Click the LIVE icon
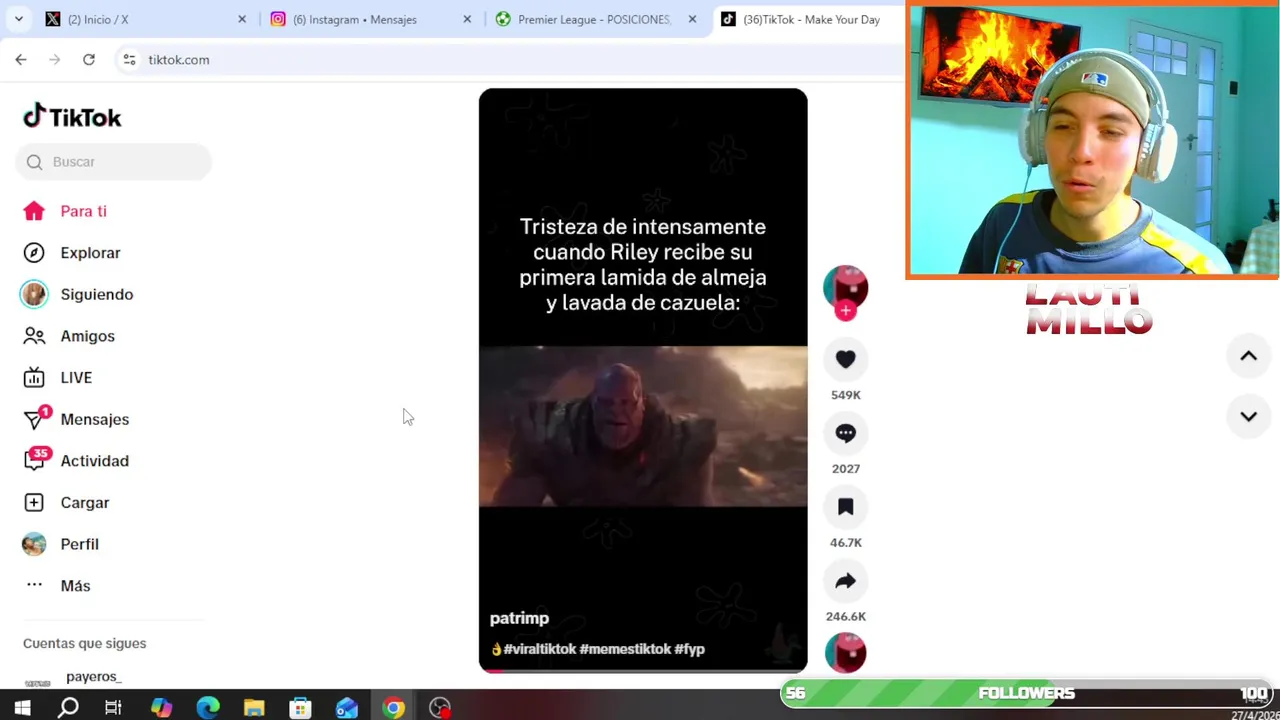This screenshot has width=1280, height=720. pyautogui.click(x=34, y=378)
